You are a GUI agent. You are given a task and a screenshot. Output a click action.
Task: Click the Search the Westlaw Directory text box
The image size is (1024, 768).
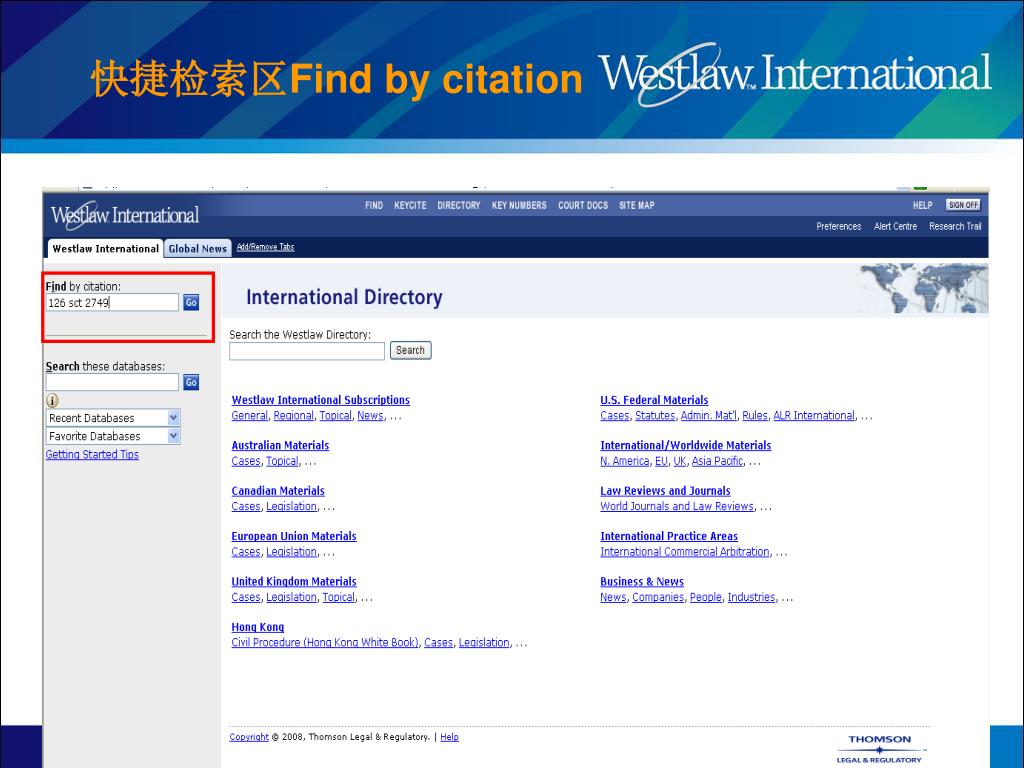click(307, 351)
